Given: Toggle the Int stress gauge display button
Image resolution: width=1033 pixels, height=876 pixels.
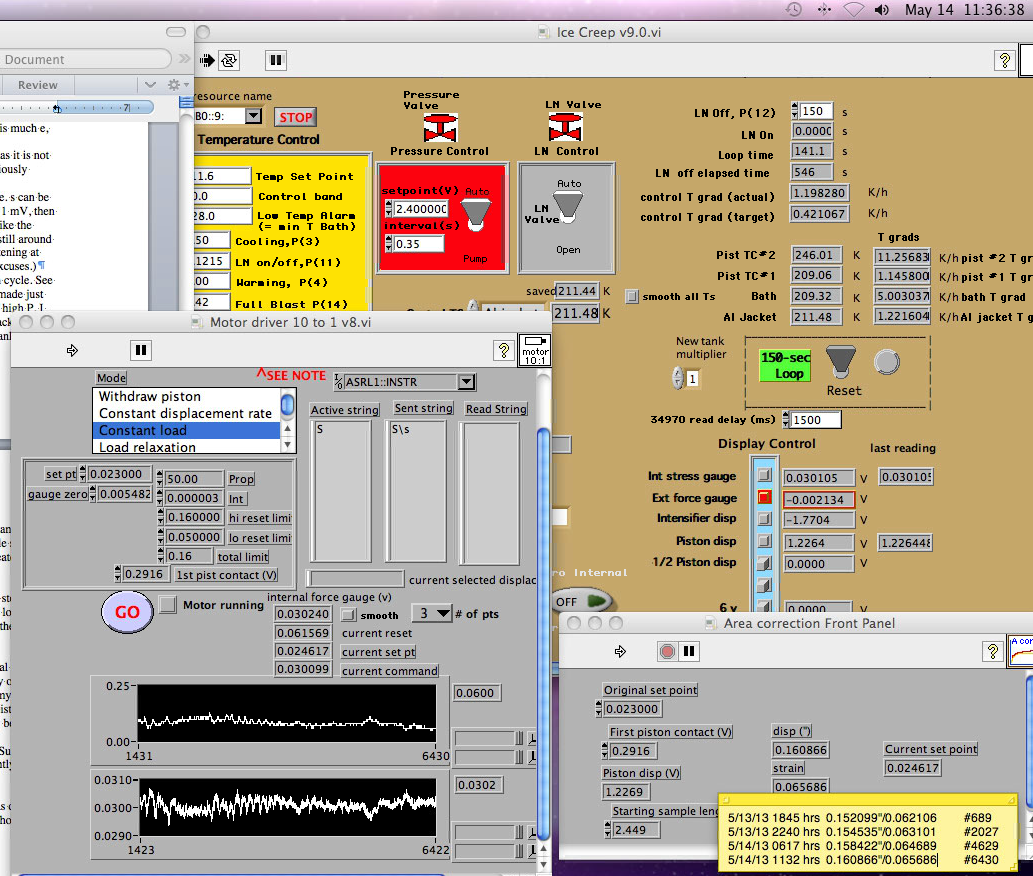Looking at the screenshot, I should click(765, 476).
